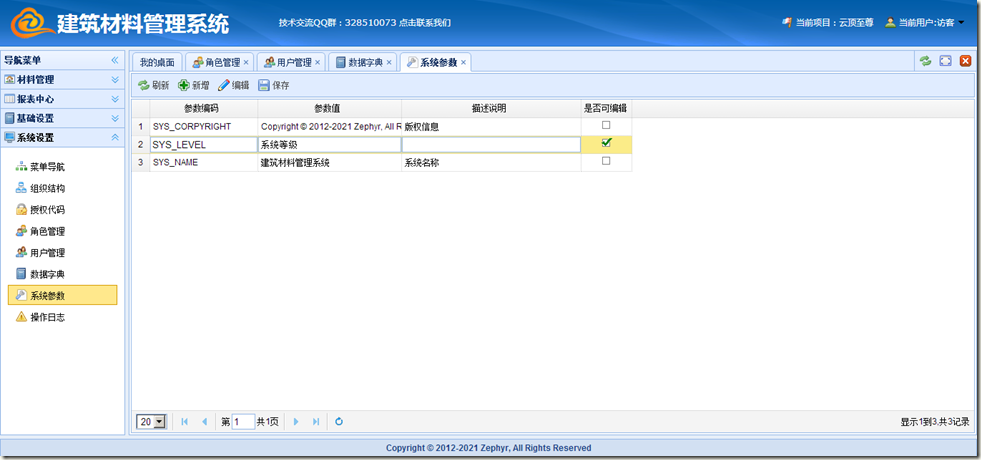The width and height of the screenshot is (981, 460).
Task: Switch to the 我的桌面 tab
Action: point(156,63)
